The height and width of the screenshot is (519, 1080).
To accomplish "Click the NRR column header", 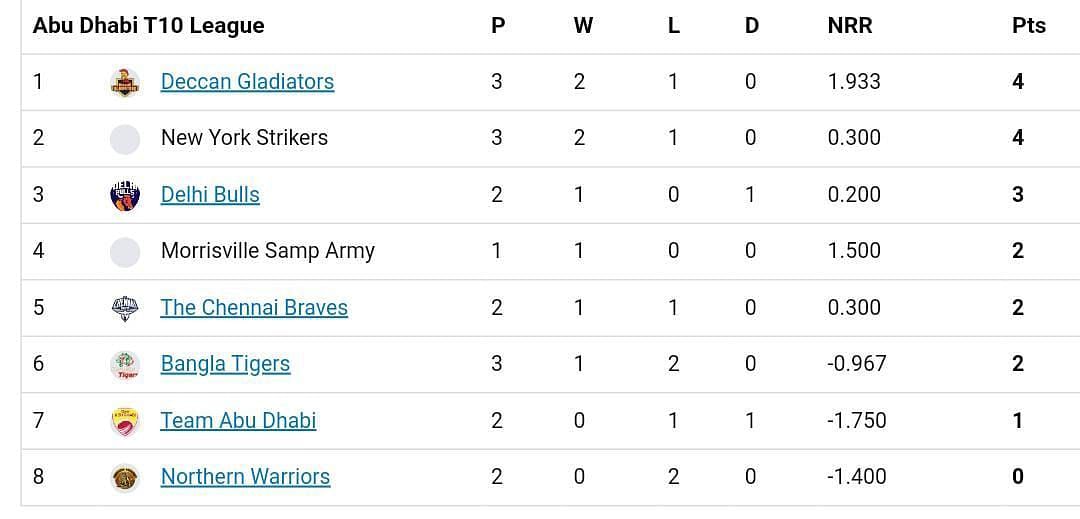I will tap(850, 25).
